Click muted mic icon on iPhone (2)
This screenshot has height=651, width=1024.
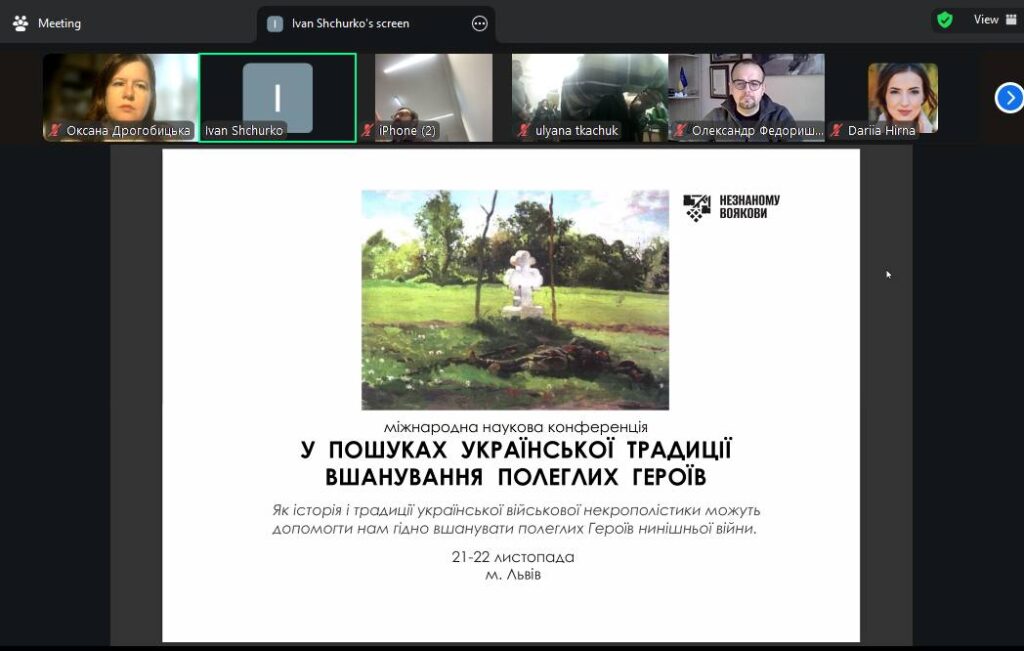pyautogui.click(x=368, y=131)
